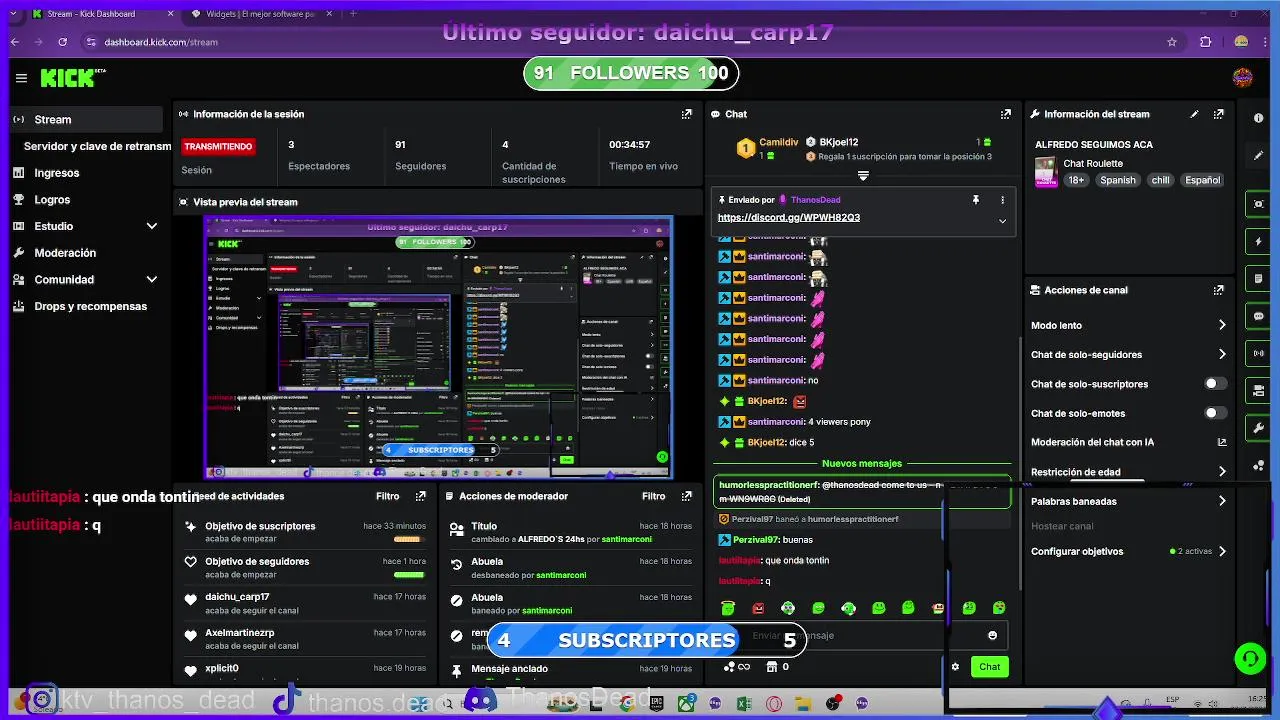Open Servidor y clave de retransmisión

tap(97, 146)
